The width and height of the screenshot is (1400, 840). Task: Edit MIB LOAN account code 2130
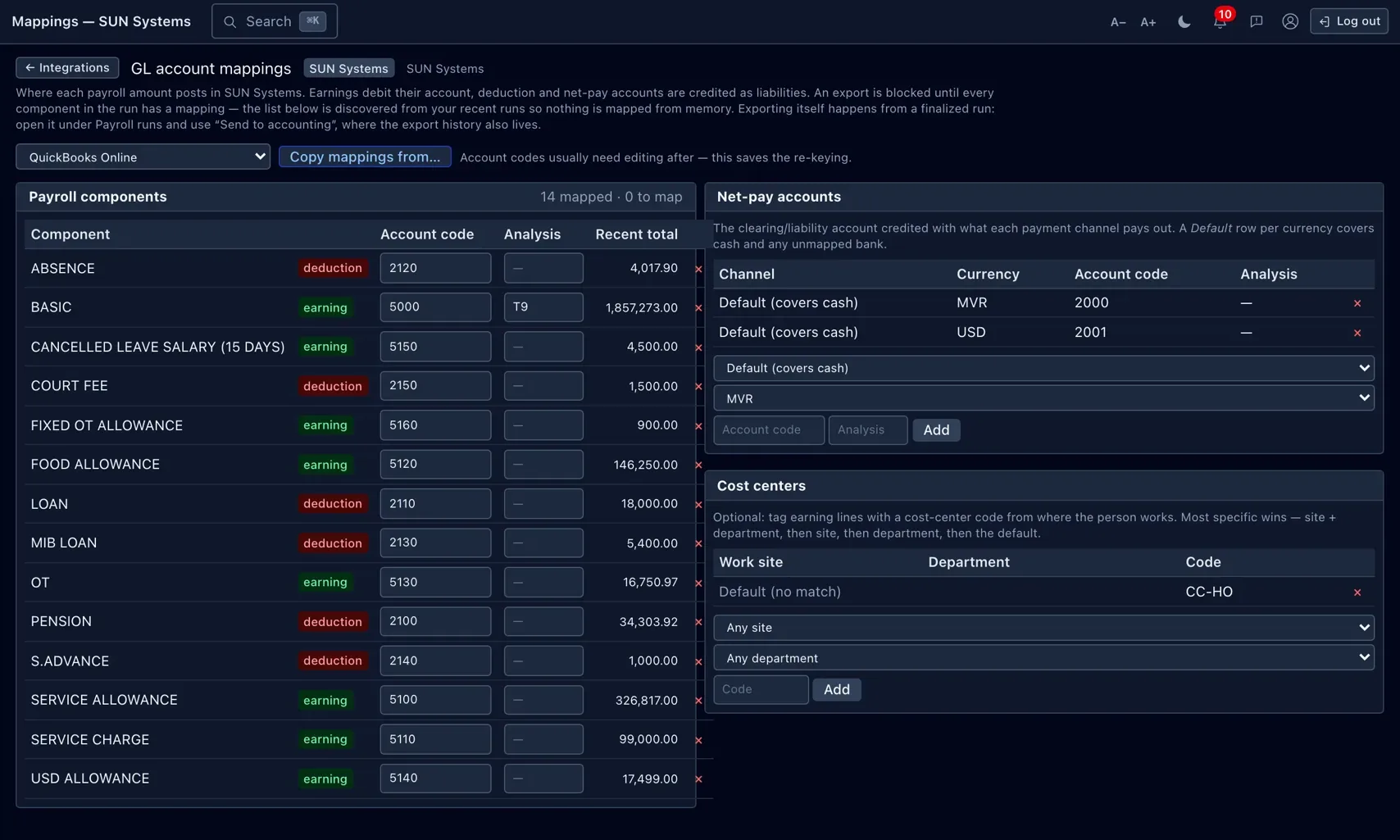(435, 543)
